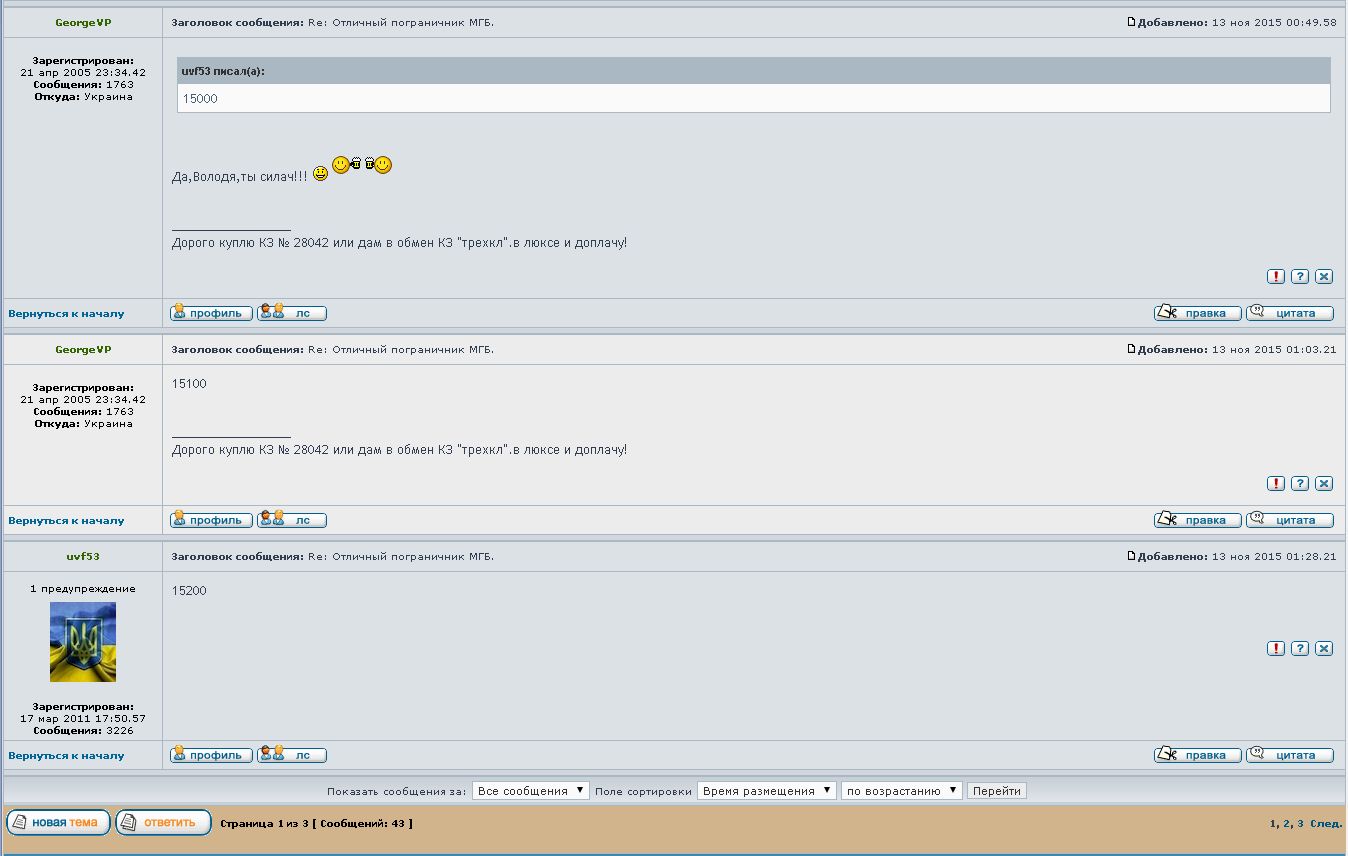Image resolution: width=1348 pixels, height=856 pixels.
Task: Click the 'След.' next page link
Action: pos(1326,824)
